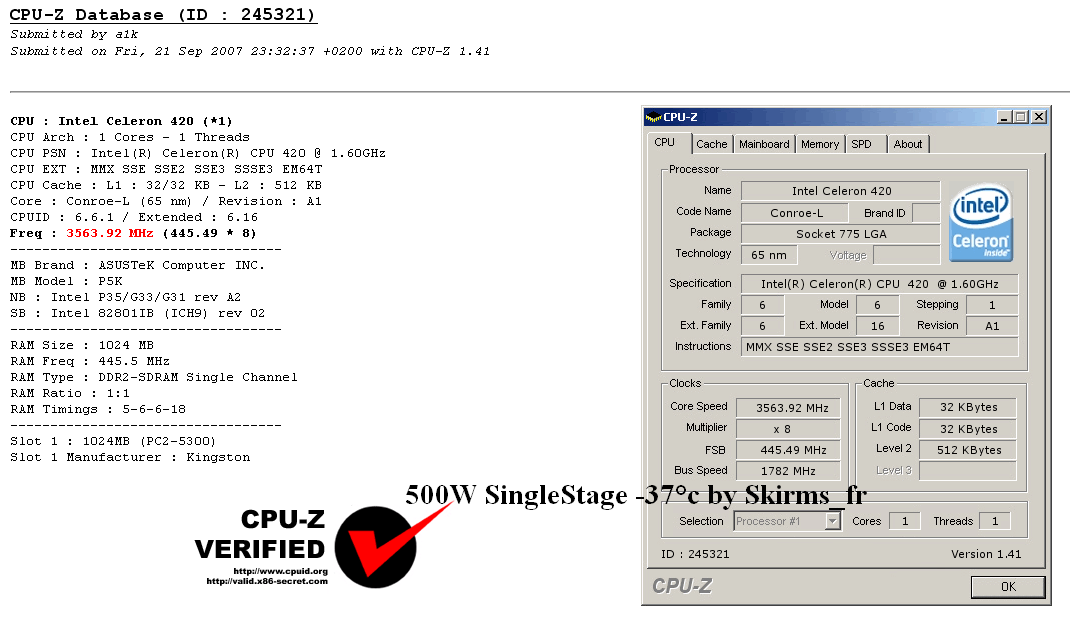Click the empty Voltage field
1070x621 pixels.
907,255
